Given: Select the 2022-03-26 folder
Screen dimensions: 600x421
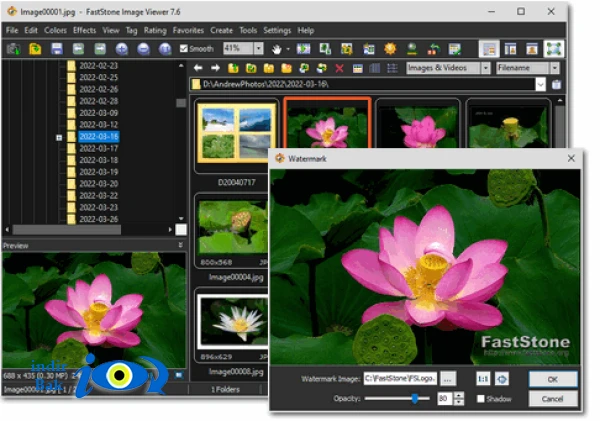Looking at the screenshot, I should [x=98, y=219].
